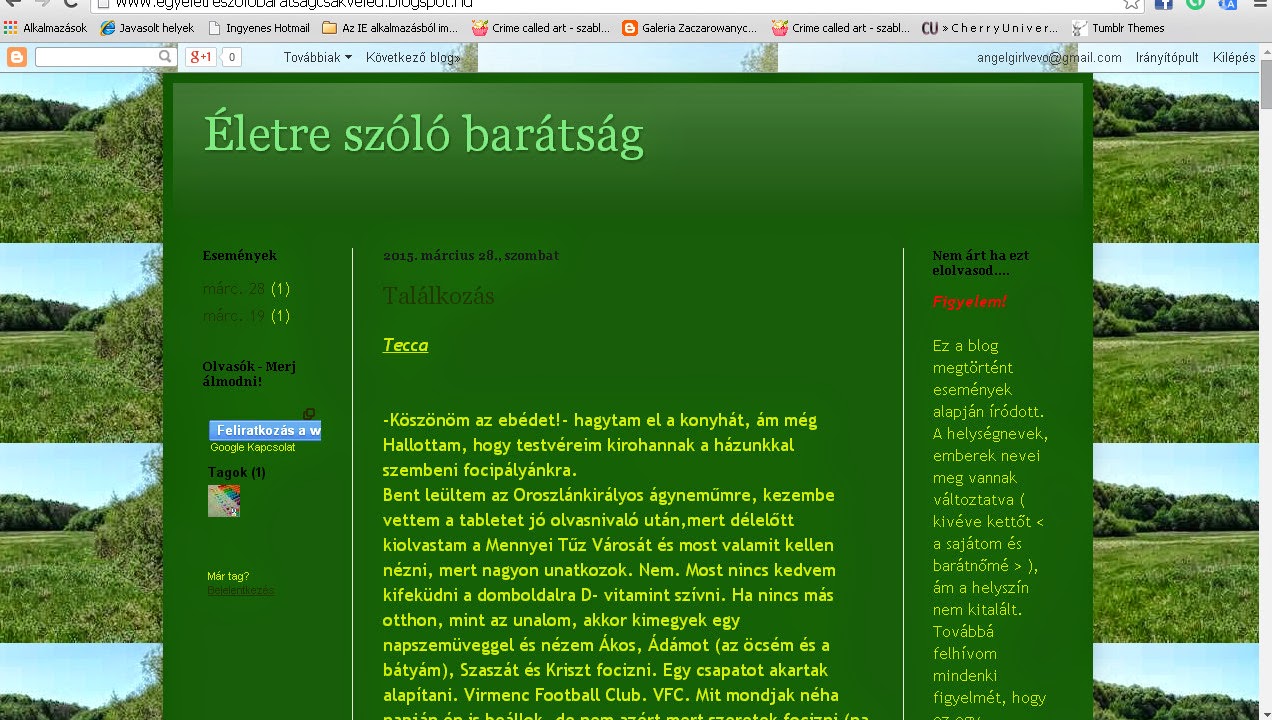This screenshot has width=1272, height=720.
Task: Click the 'Olvasók - Merj álmodni!' heading
Action: (x=249, y=374)
